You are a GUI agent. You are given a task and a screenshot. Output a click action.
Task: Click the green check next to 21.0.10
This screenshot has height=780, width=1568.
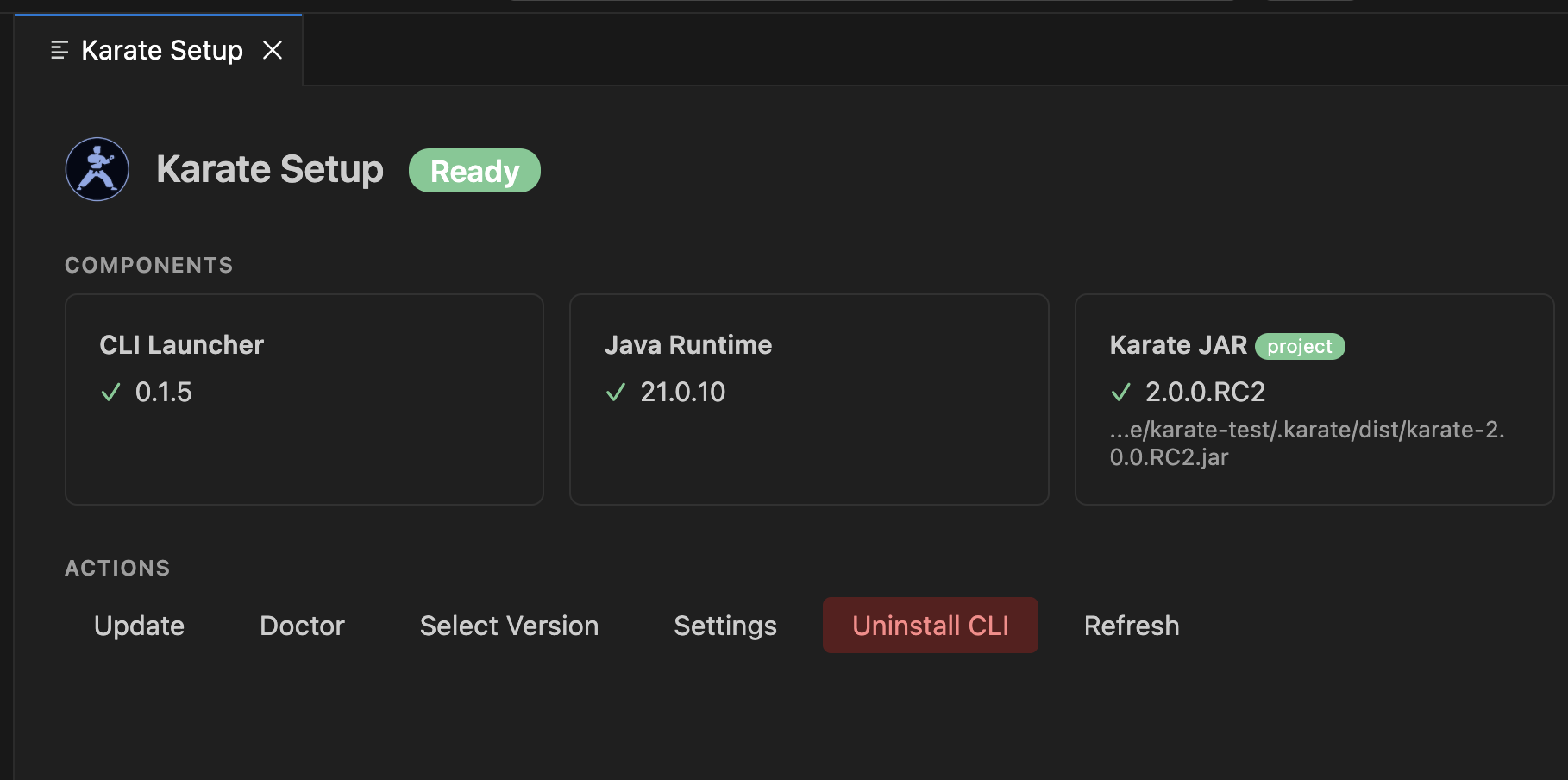[616, 393]
